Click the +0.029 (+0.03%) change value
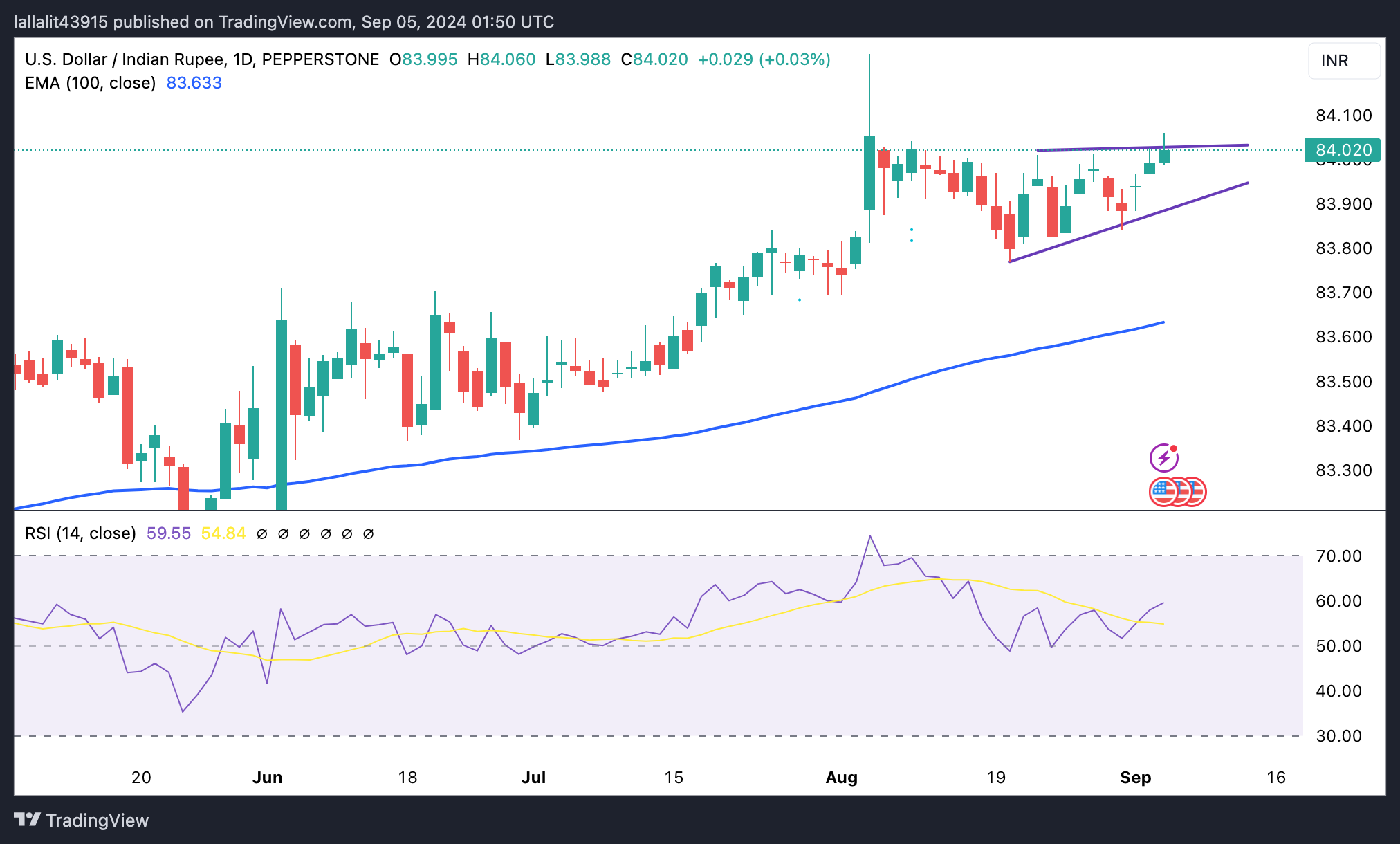Screen dimensions: 1400x844 point(764,59)
